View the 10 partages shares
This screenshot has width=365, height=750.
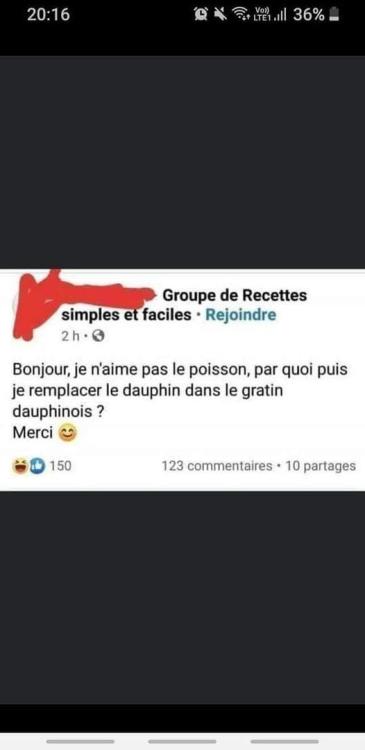coord(321,465)
